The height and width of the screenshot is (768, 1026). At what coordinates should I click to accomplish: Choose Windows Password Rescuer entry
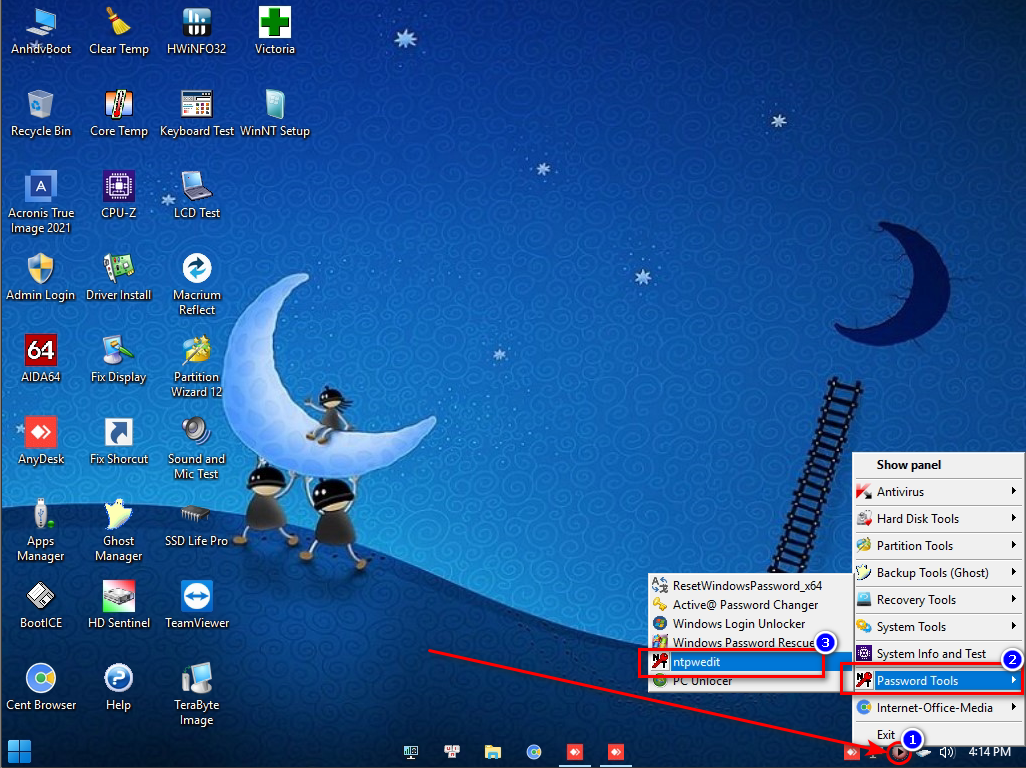click(750, 642)
